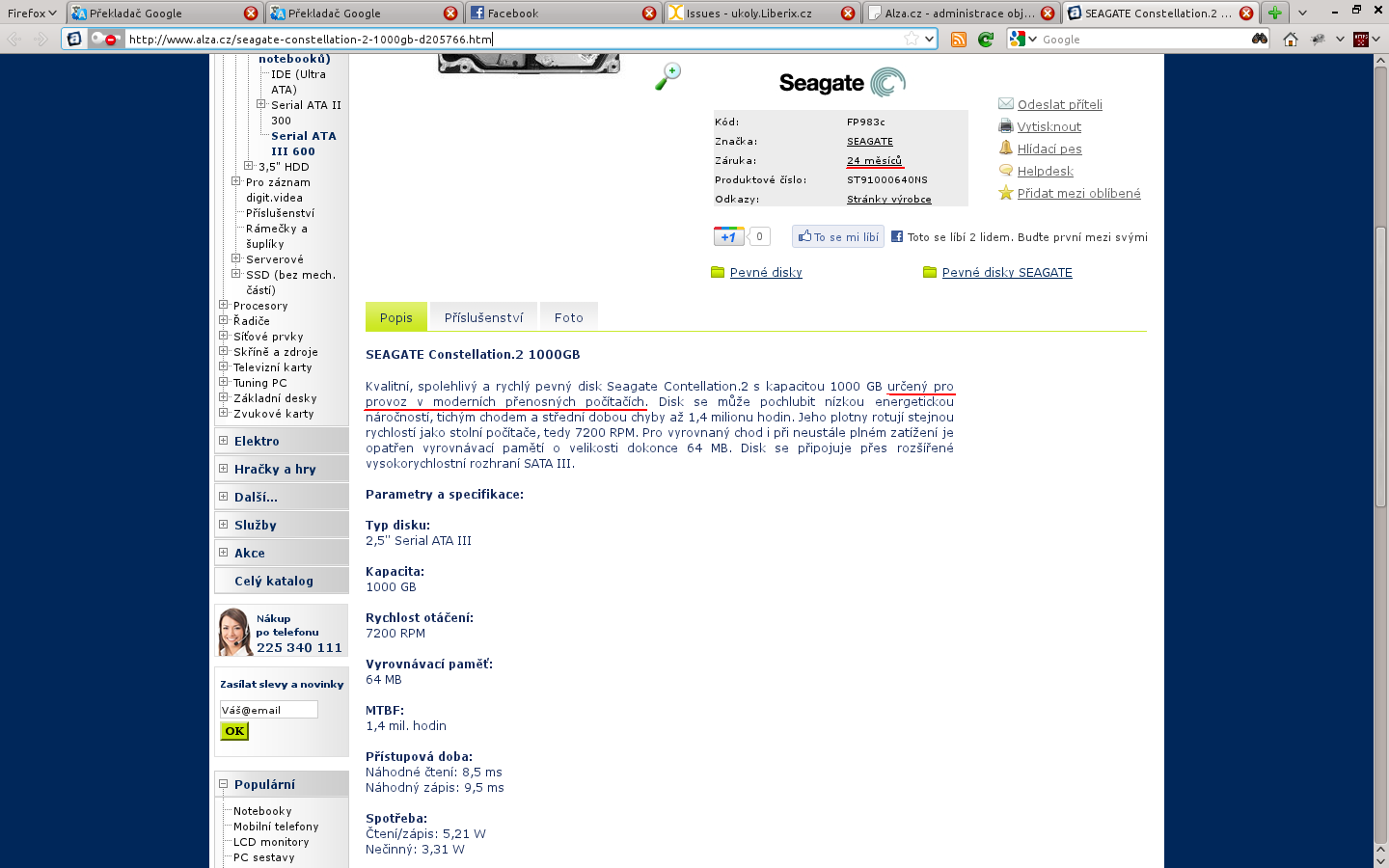
Task: Switch to the Issues - ukoly.Liberix.cz tab
Action: tap(761, 13)
